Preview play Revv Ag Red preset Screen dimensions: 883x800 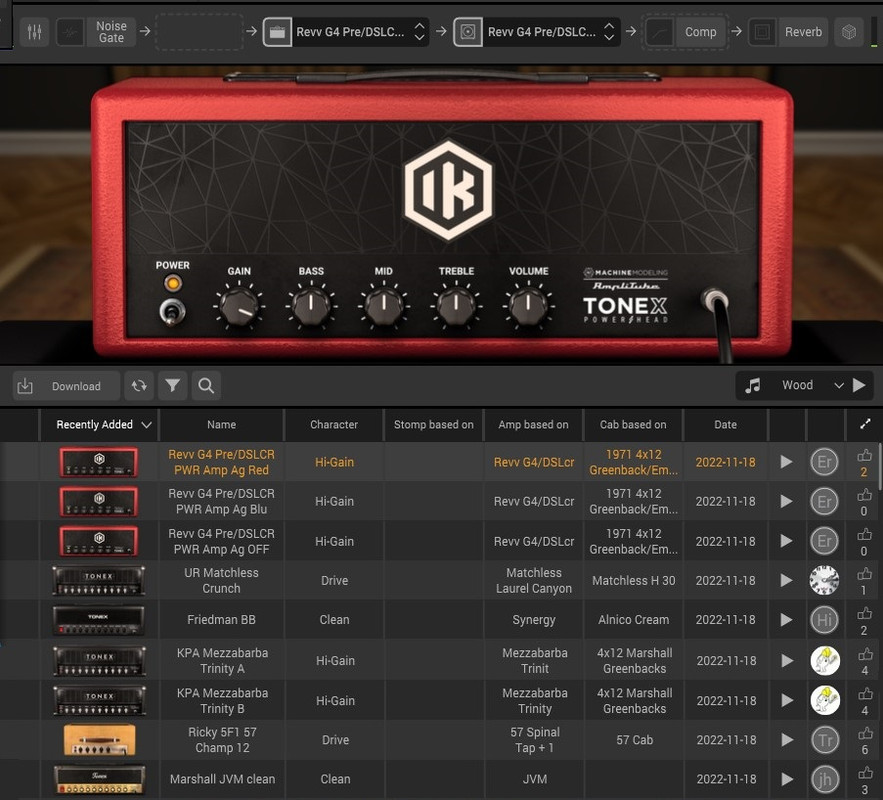click(x=786, y=462)
